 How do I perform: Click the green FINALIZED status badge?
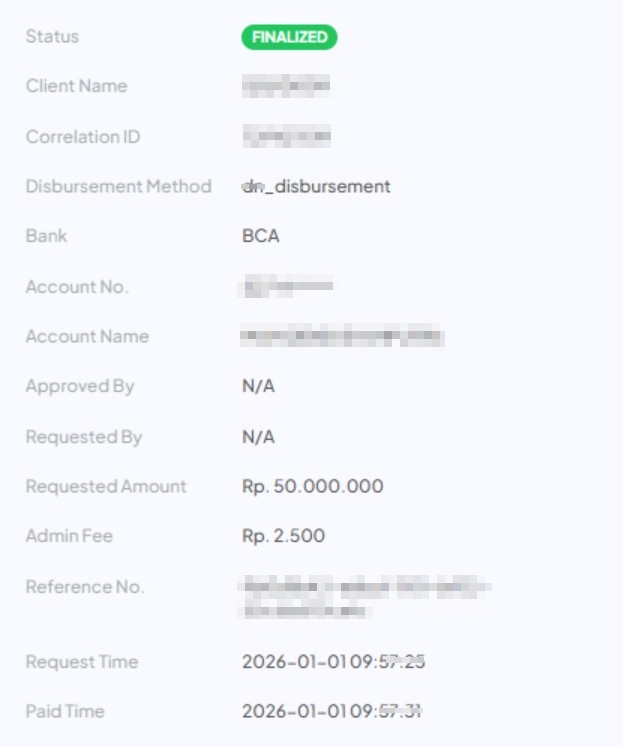289,37
